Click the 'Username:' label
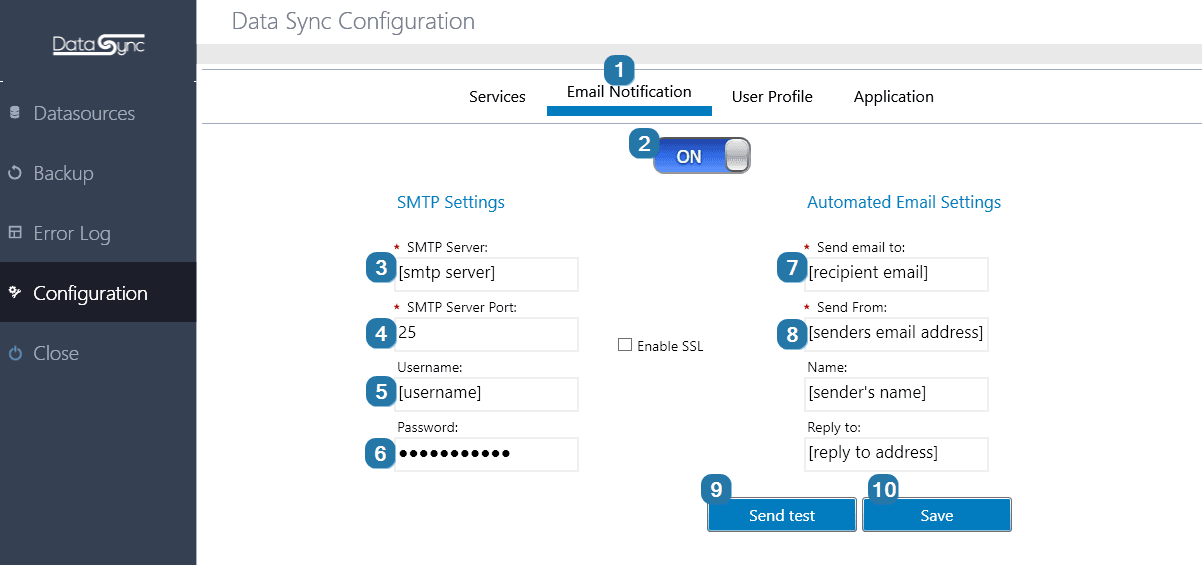This screenshot has height=565, width=1202. click(430, 367)
